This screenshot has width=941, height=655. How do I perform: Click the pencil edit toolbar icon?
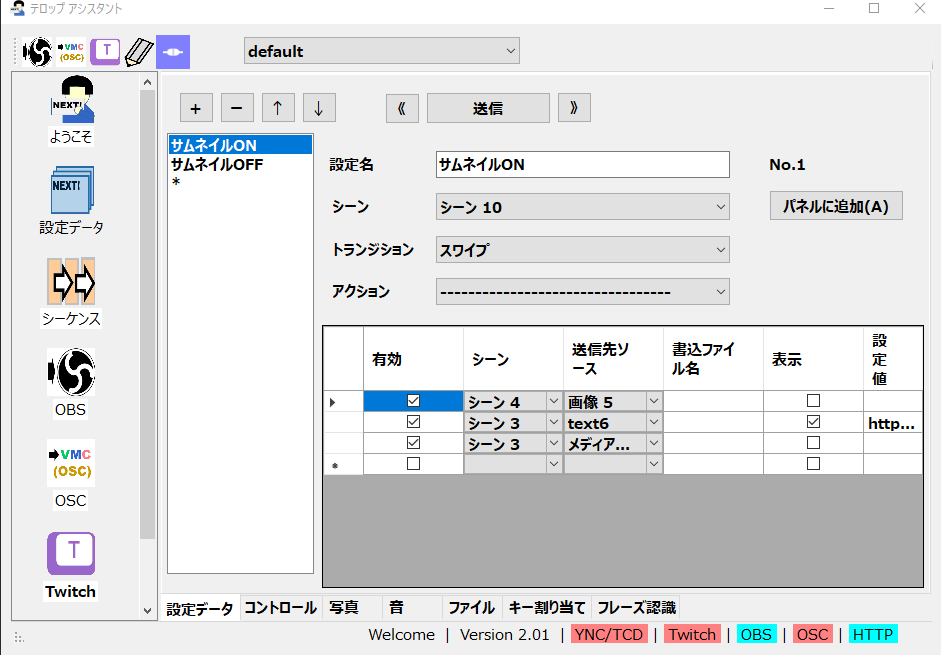138,52
